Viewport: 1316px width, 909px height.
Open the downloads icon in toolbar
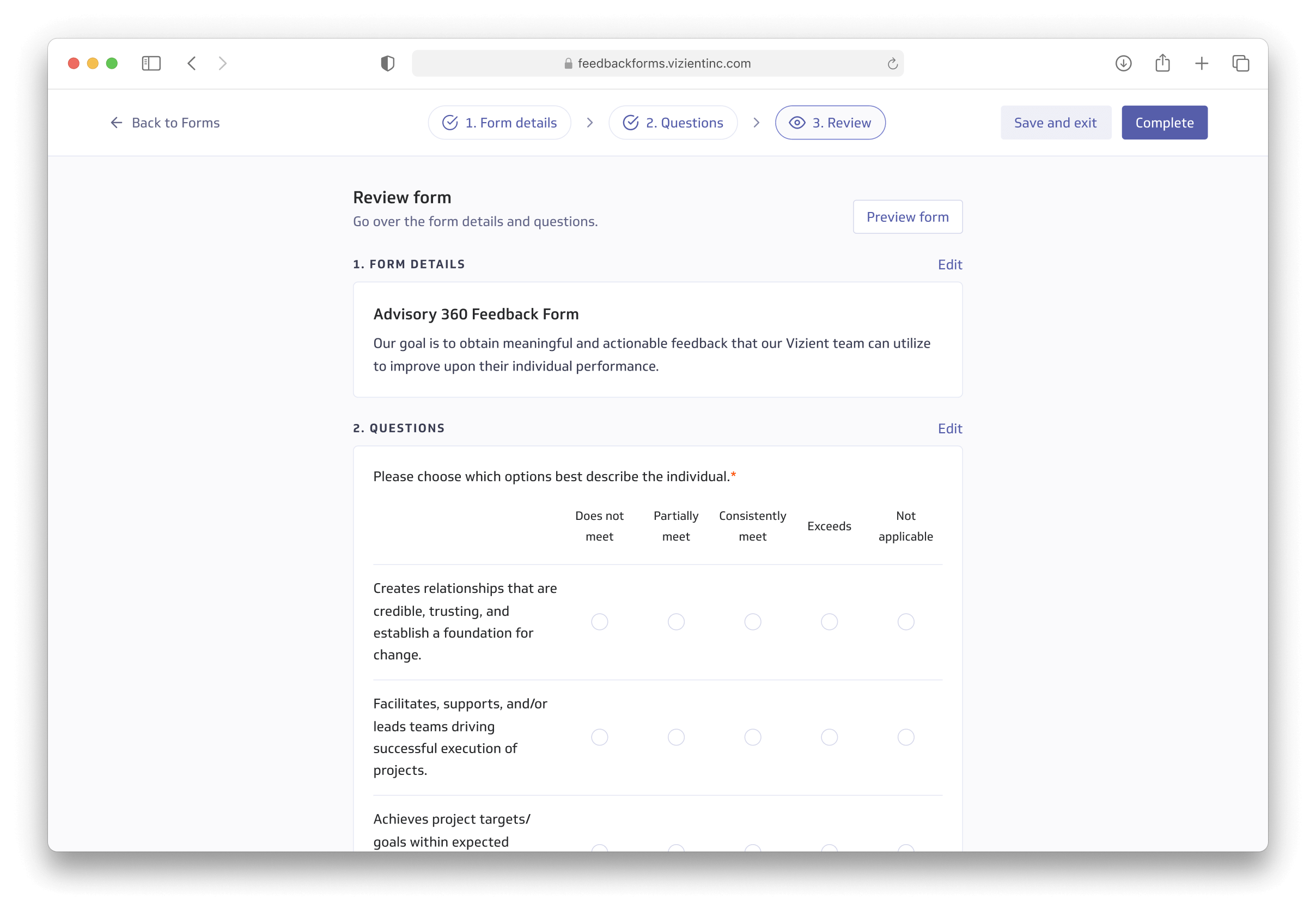pos(1123,63)
